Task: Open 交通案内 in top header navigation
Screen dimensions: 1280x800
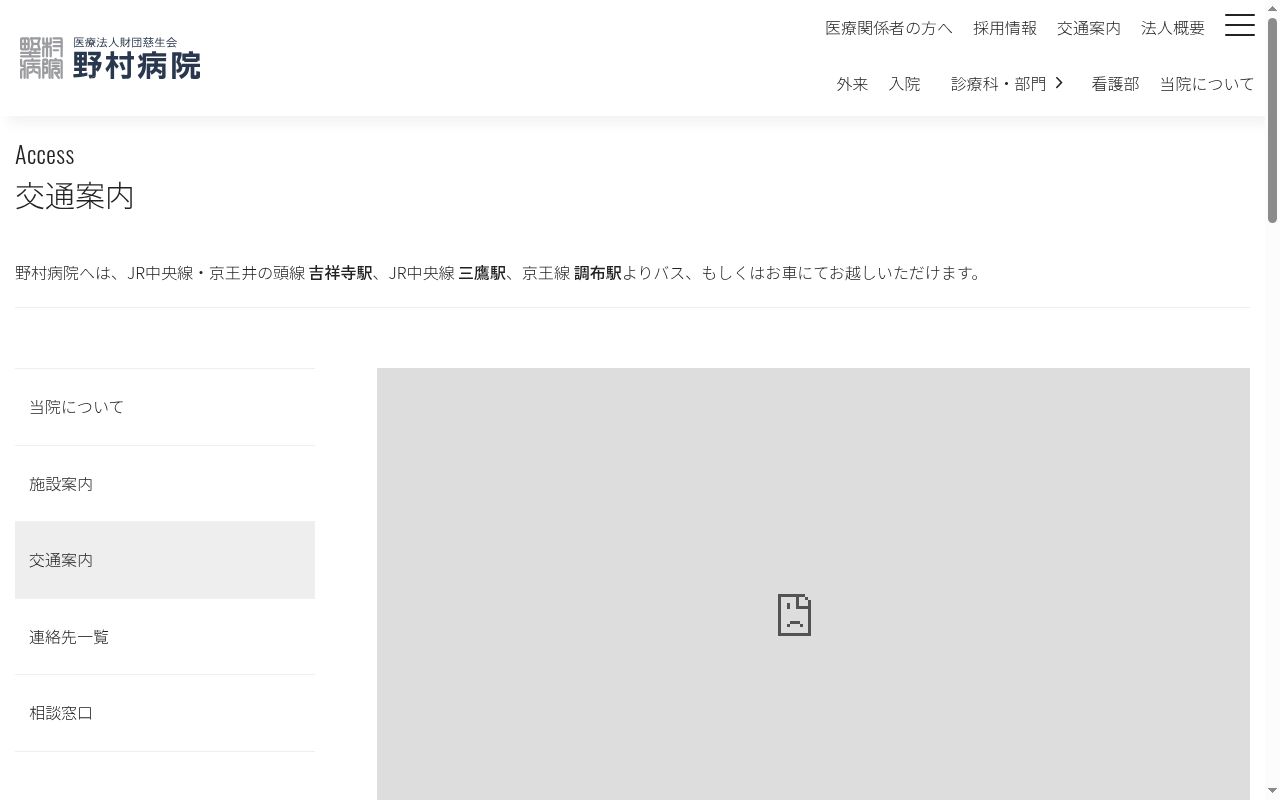Action: [1089, 28]
